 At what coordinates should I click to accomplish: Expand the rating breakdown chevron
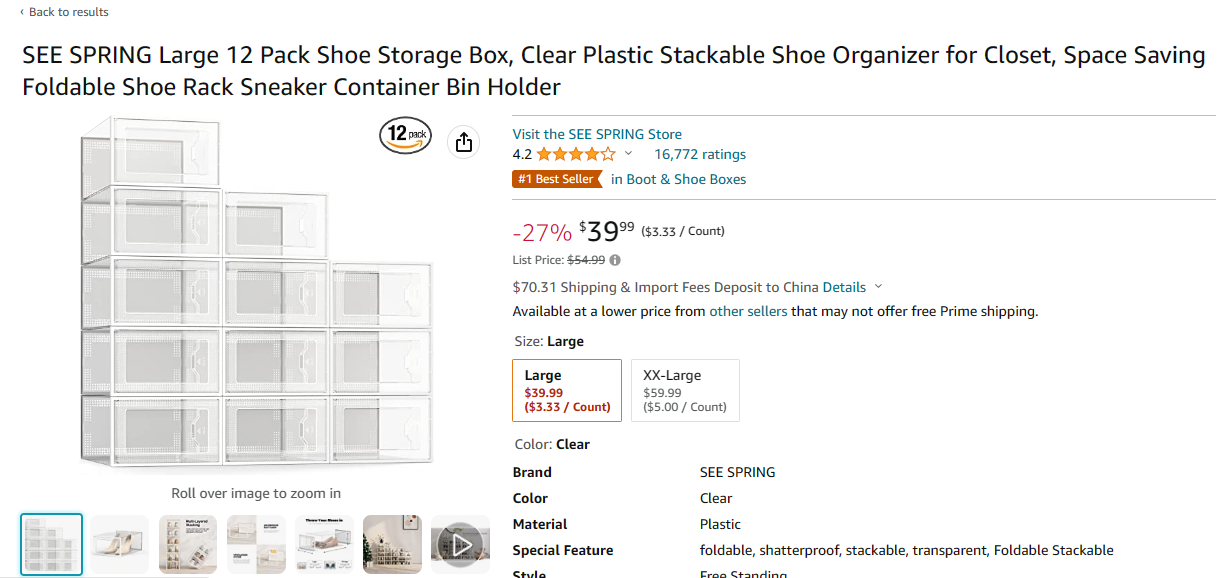pos(628,154)
